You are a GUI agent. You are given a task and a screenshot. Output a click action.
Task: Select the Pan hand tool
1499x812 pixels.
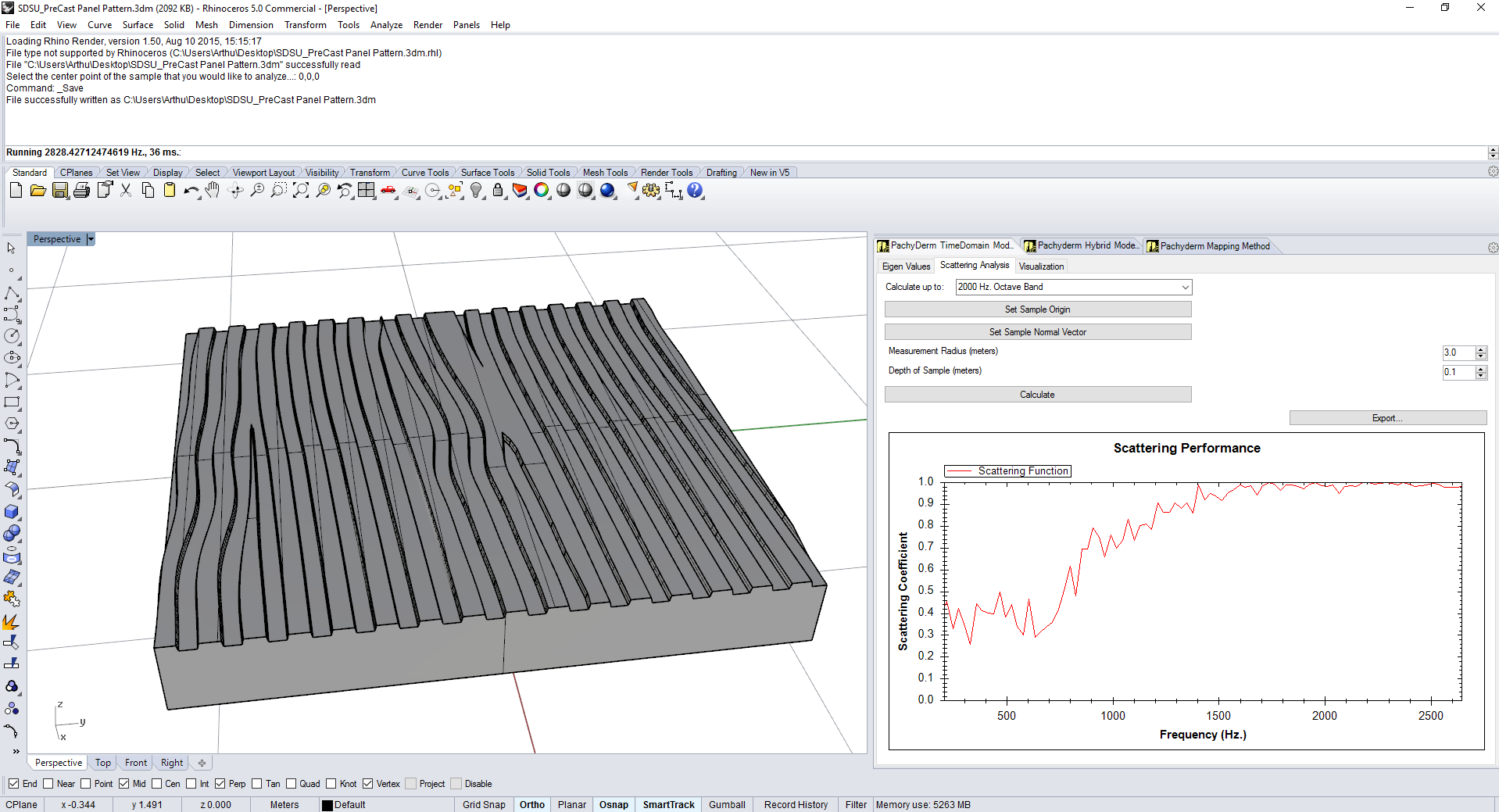click(213, 191)
